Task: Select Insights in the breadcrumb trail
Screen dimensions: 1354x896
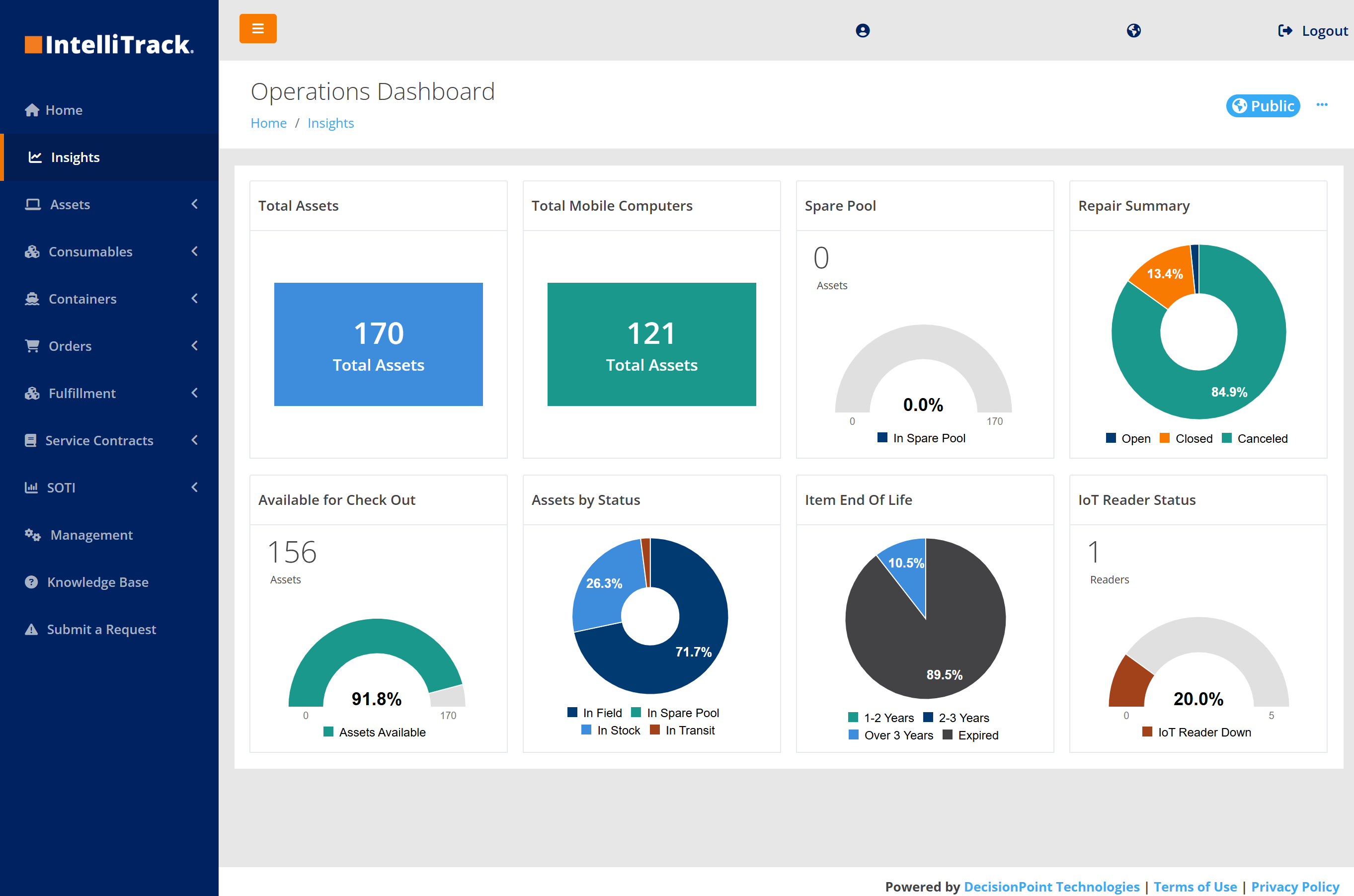Action: (330, 123)
